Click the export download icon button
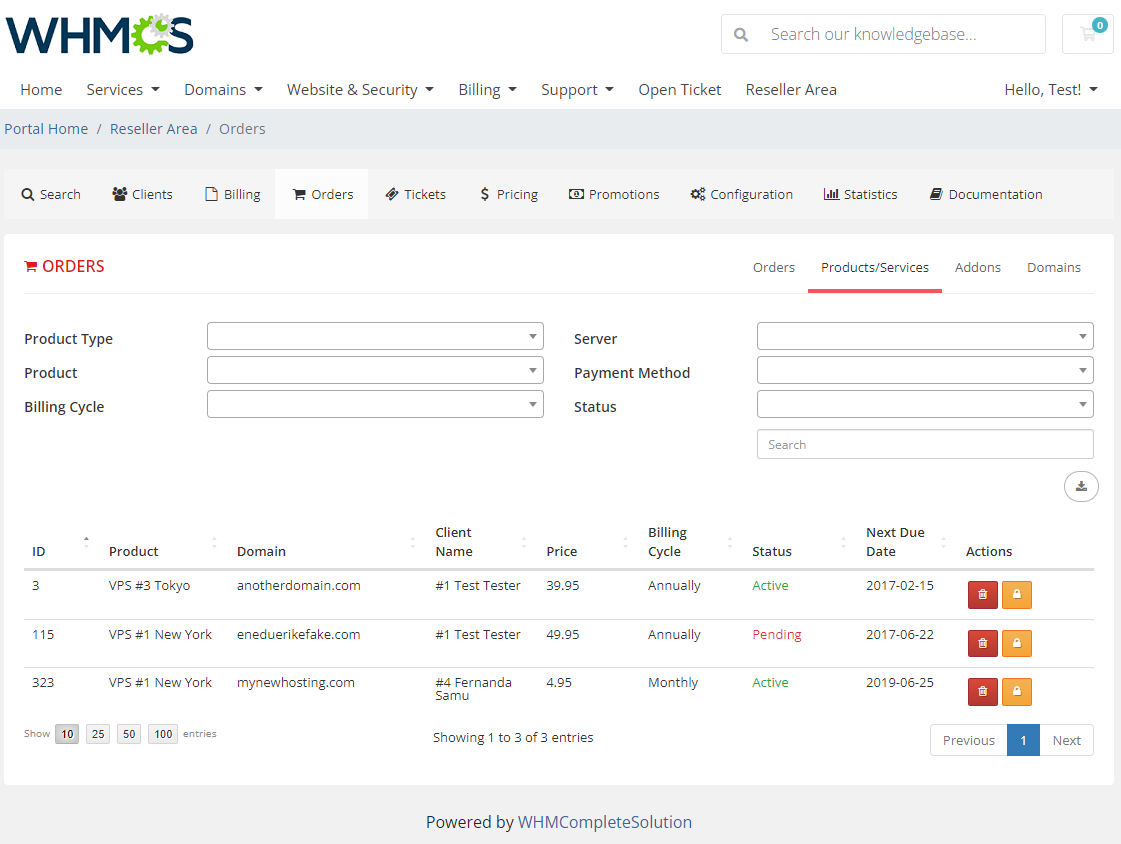This screenshot has height=844, width=1121. coord(1081,487)
